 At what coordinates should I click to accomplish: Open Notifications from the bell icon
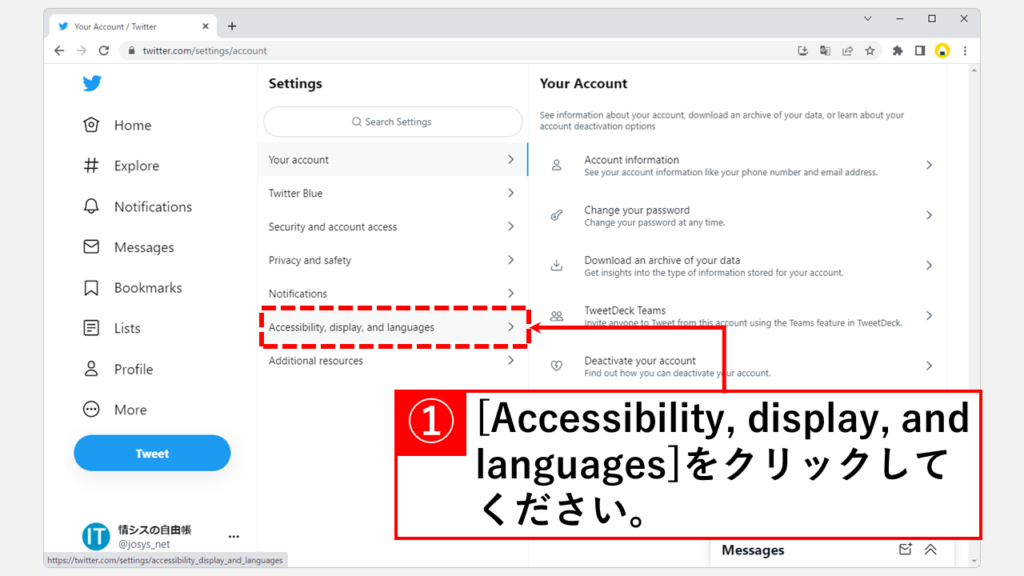92,206
